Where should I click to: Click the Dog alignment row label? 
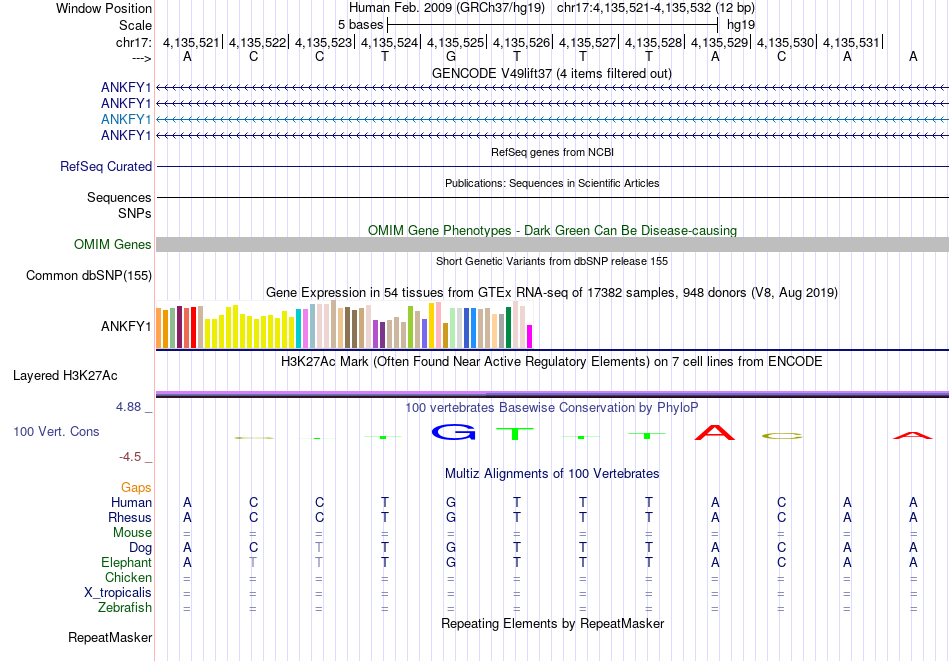pyautogui.click(x=140, y=548)
